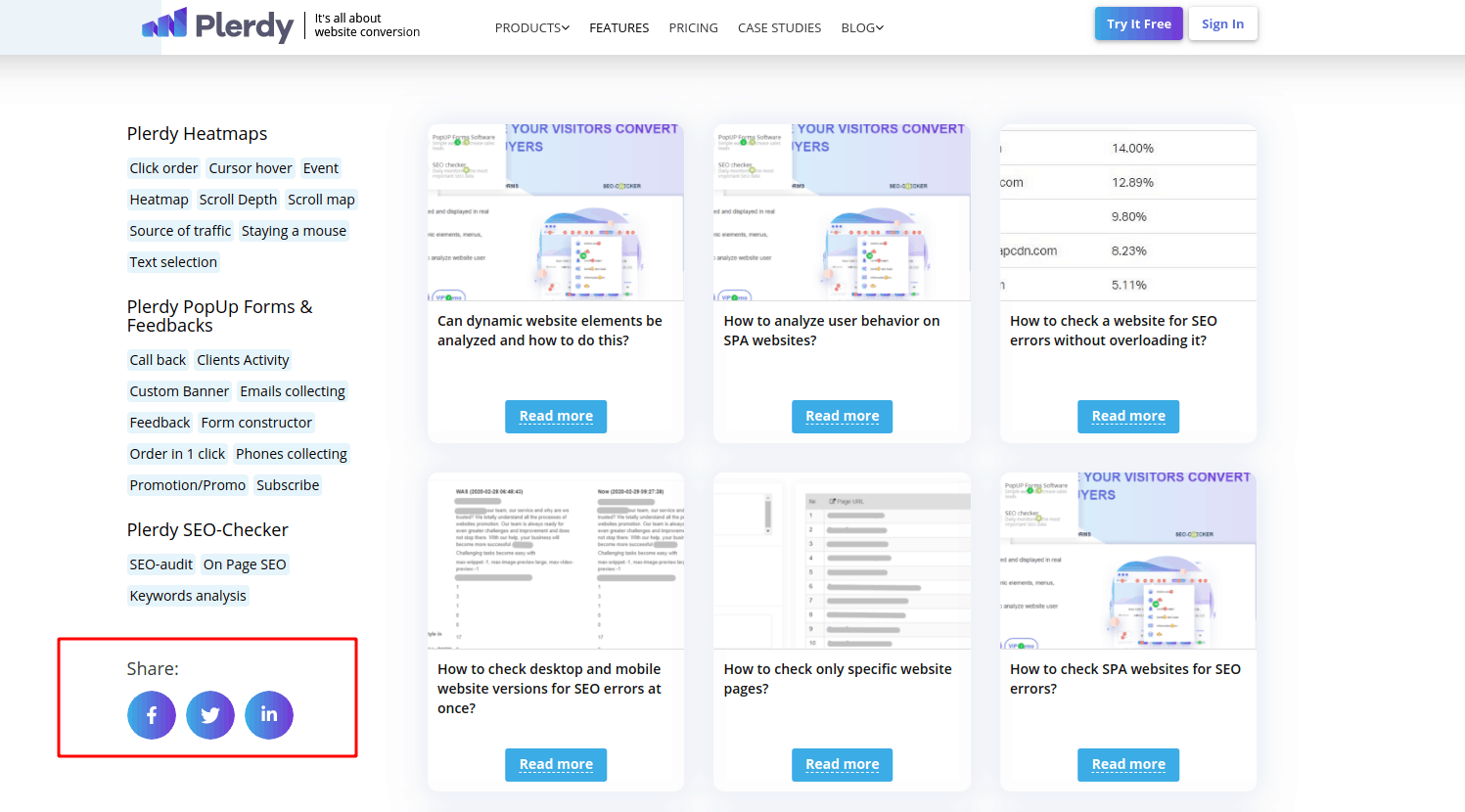Go to FEATURES page

point(618,27)
